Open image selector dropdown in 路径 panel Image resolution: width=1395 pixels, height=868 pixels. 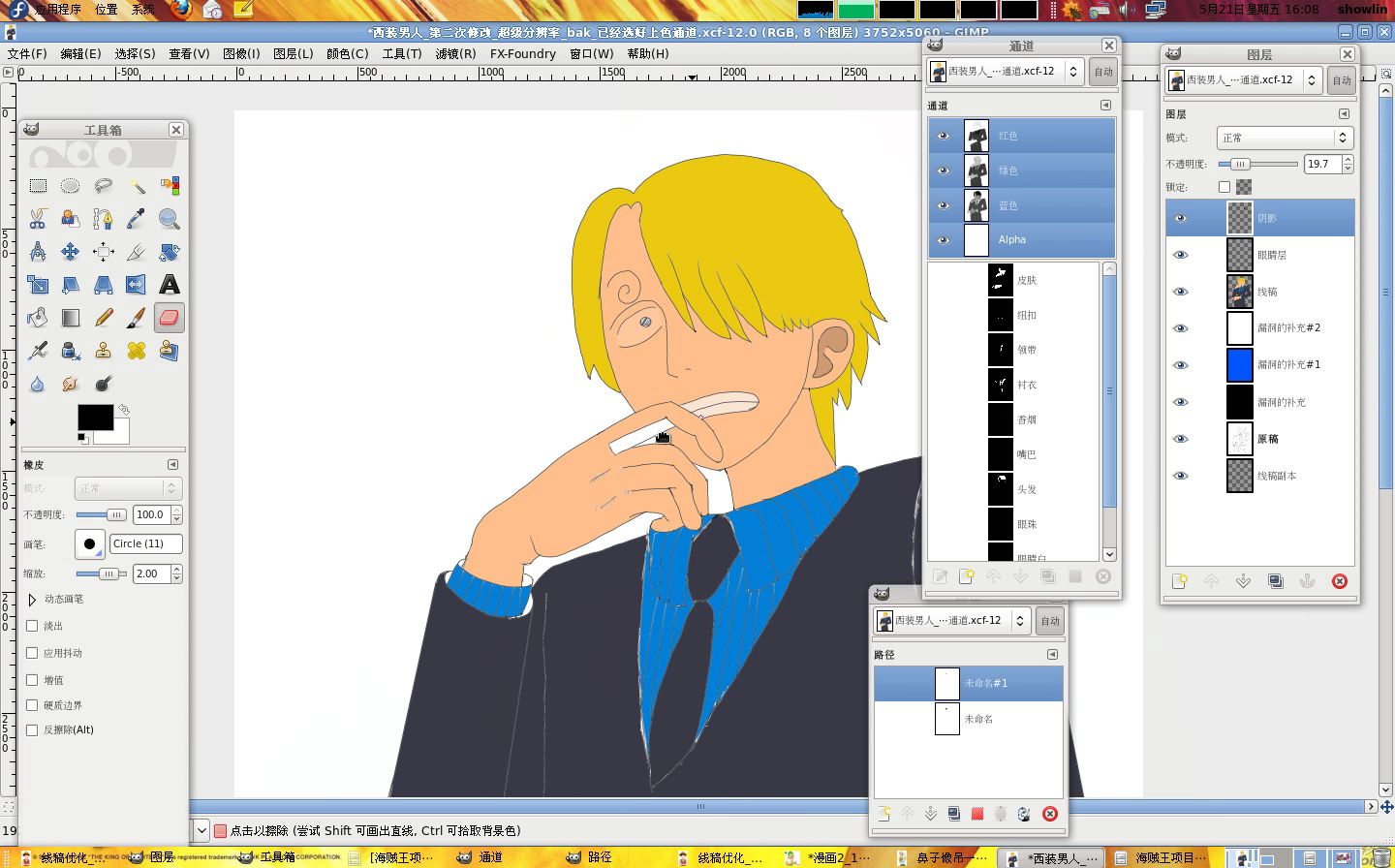click(952, 620)
